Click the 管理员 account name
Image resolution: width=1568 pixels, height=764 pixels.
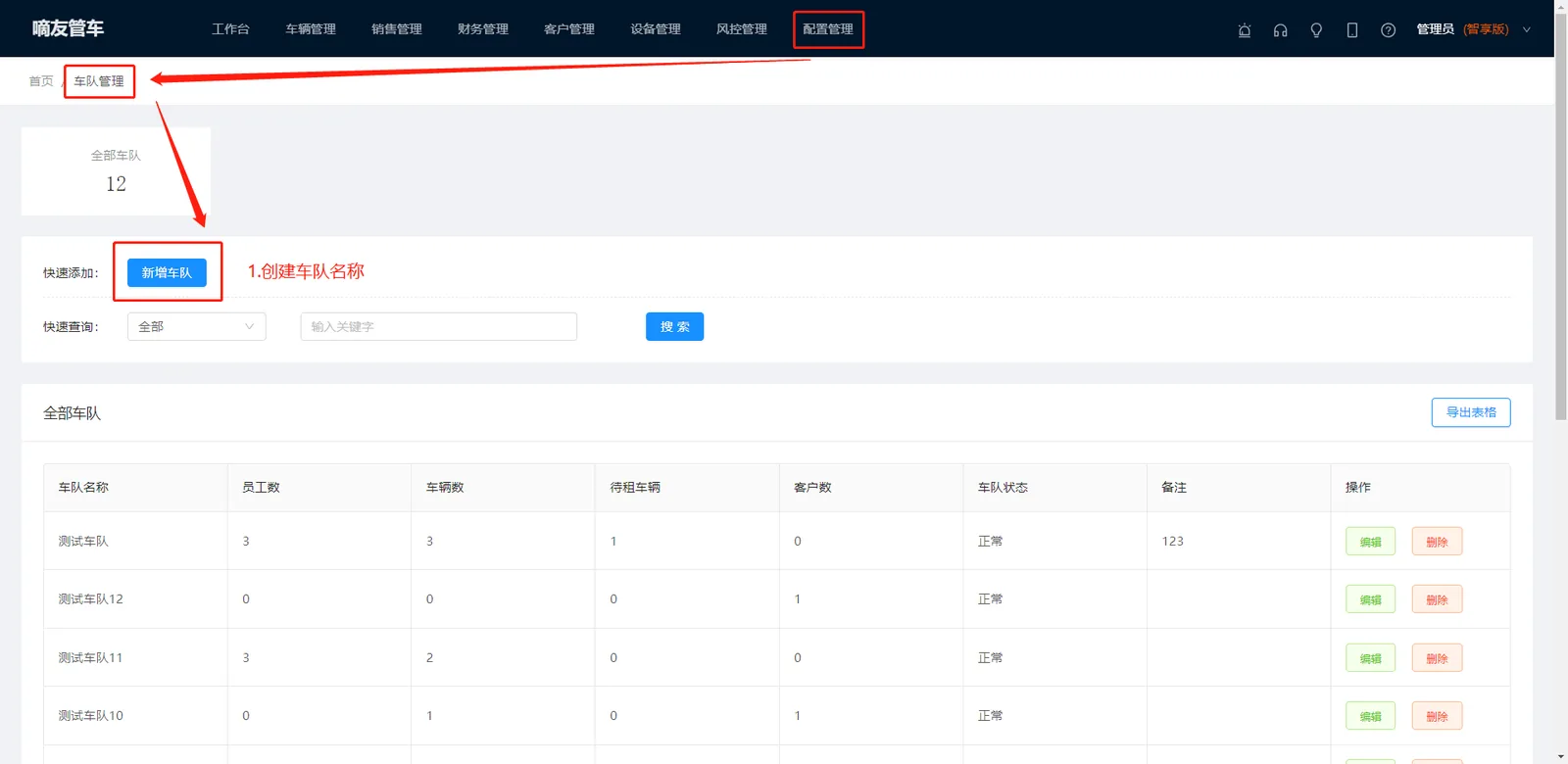(x=1435, y=29)
